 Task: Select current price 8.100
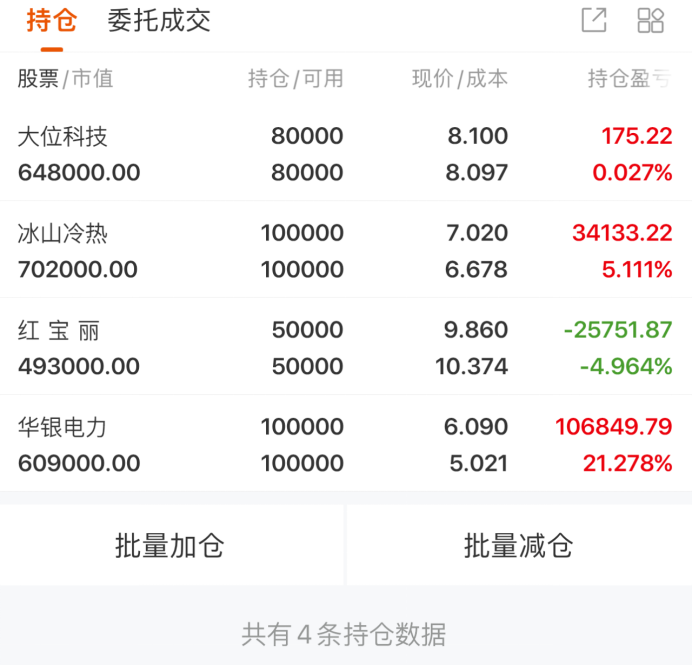(478, 136)
